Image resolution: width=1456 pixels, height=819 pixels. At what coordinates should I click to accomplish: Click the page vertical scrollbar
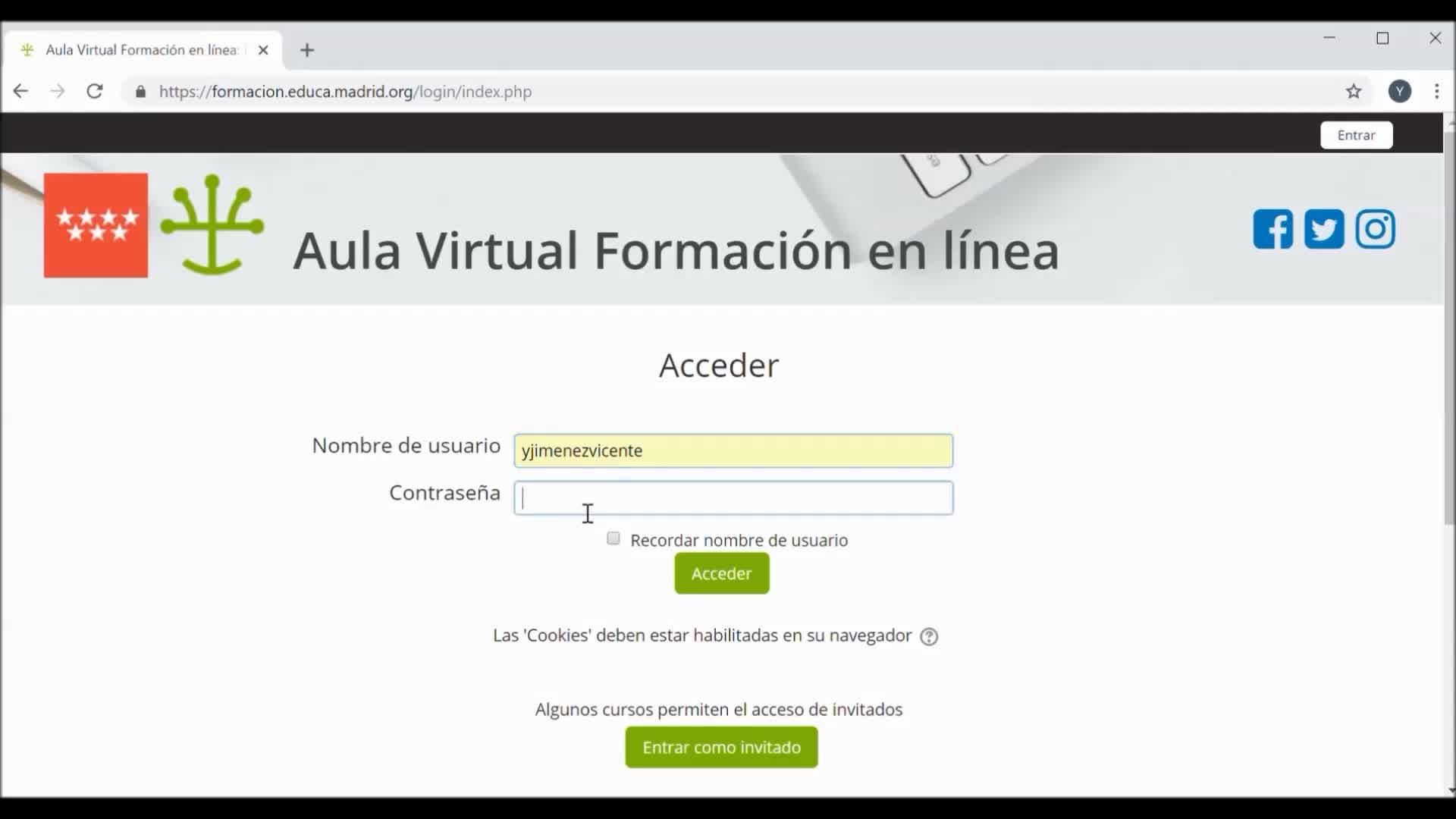point(1449,326)
